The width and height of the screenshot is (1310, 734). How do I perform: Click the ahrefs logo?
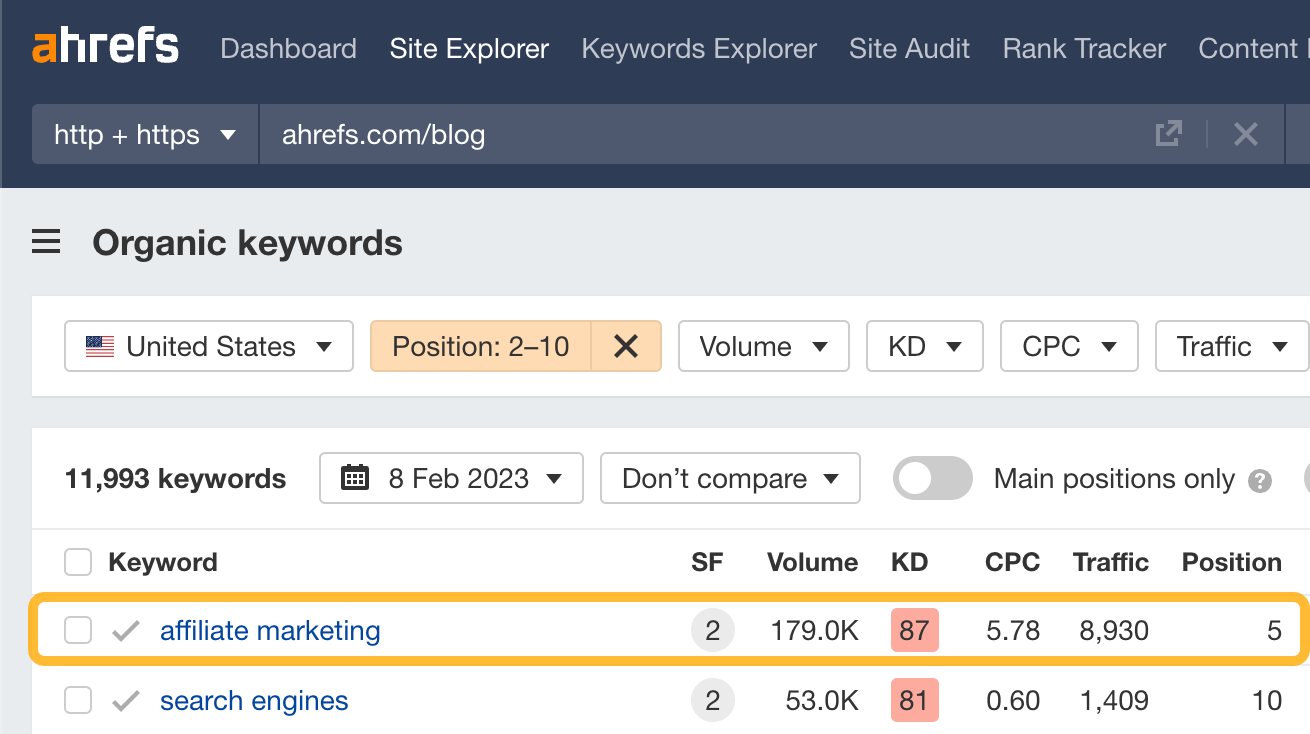pos(104,45)
